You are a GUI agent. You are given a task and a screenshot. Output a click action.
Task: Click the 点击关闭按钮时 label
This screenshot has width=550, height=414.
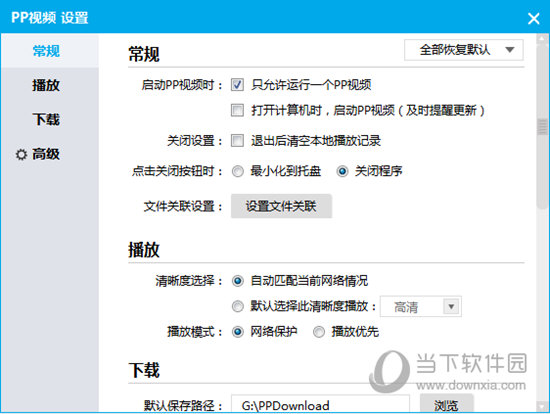(x=177, y=171)
